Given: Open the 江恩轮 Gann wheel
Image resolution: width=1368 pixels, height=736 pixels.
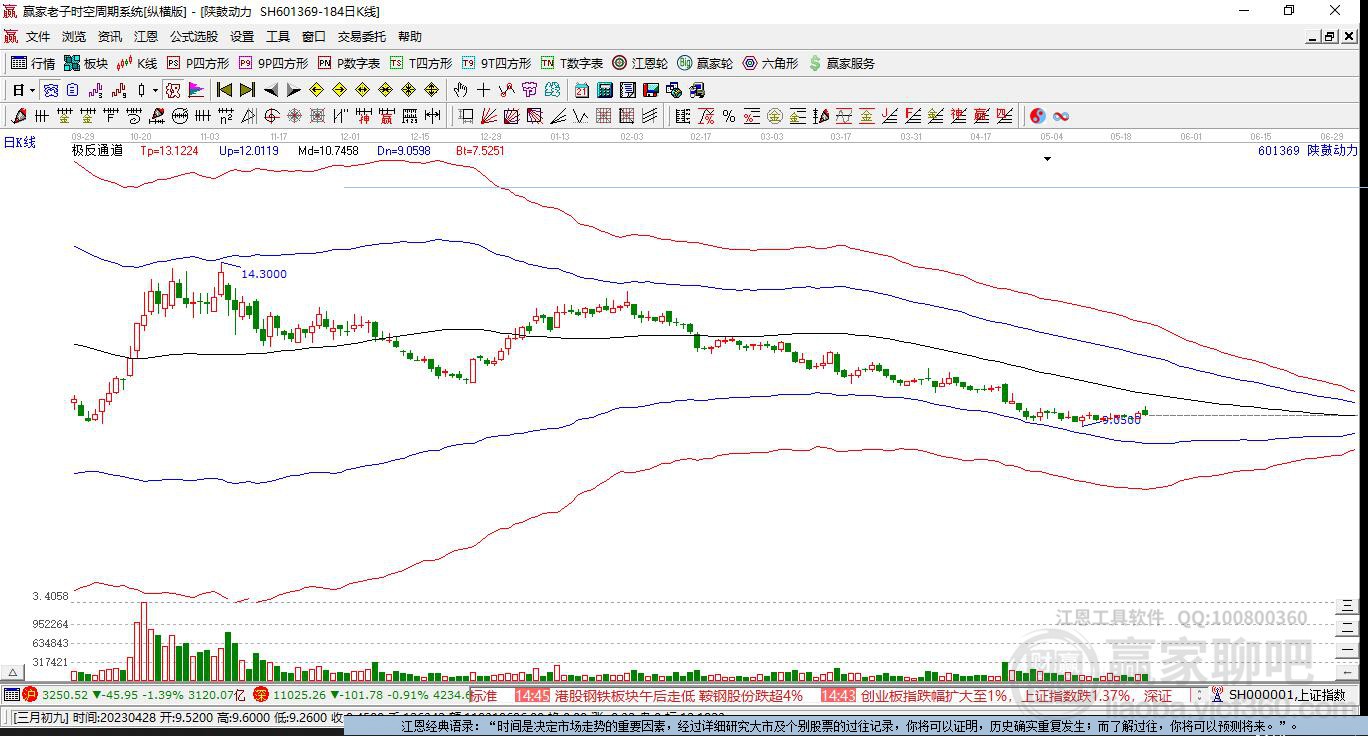Looking at the screenshot, I should pos(640,63).
